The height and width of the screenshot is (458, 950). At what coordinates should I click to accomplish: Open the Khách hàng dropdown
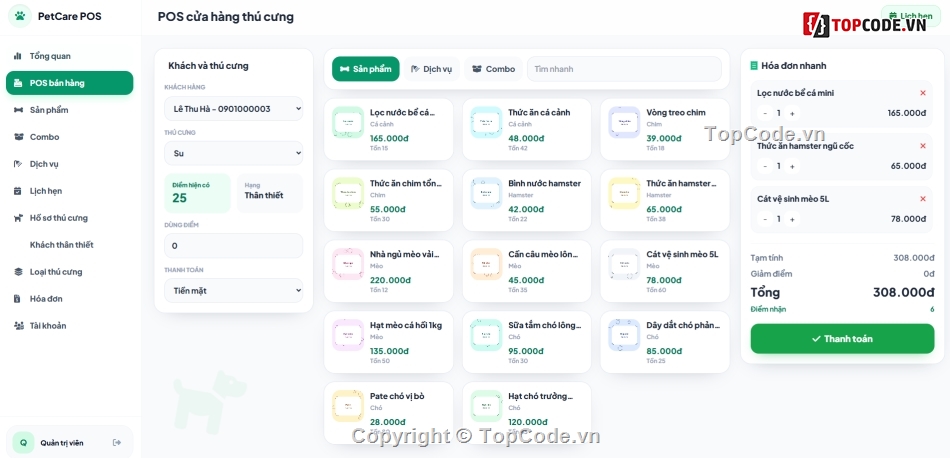click(233, 108)
